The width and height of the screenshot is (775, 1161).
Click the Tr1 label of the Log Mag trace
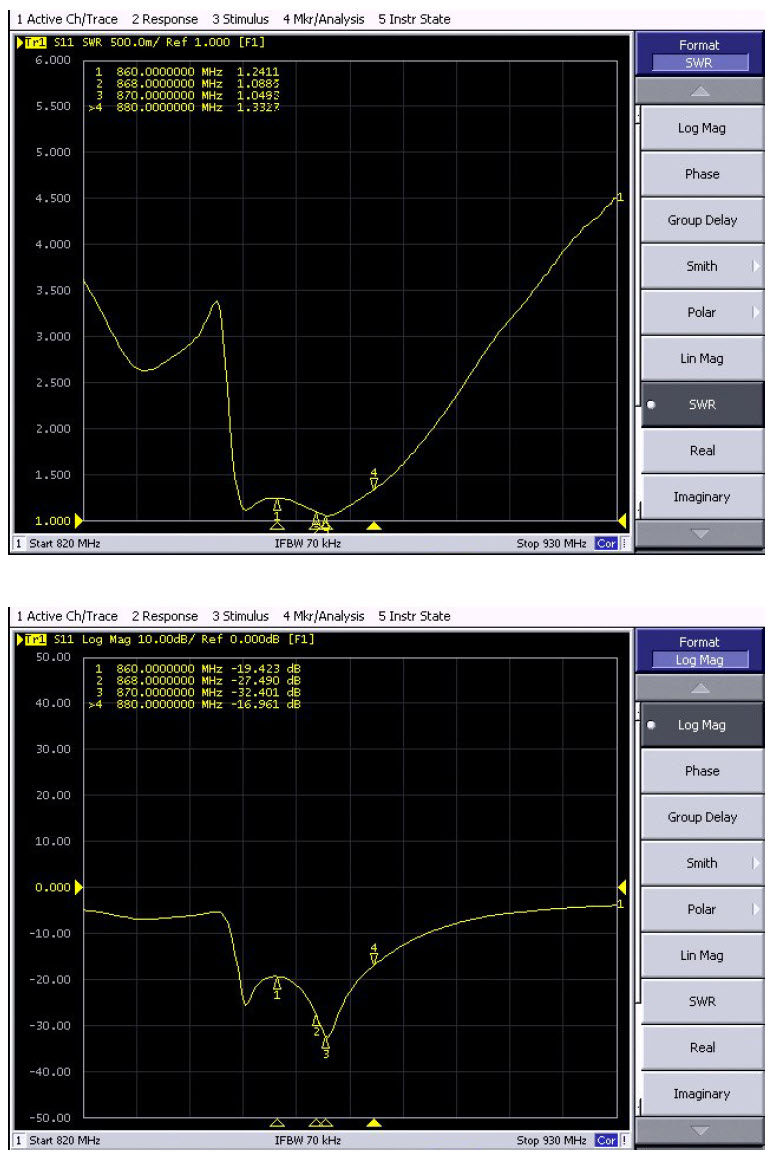[x=34, y=639]
